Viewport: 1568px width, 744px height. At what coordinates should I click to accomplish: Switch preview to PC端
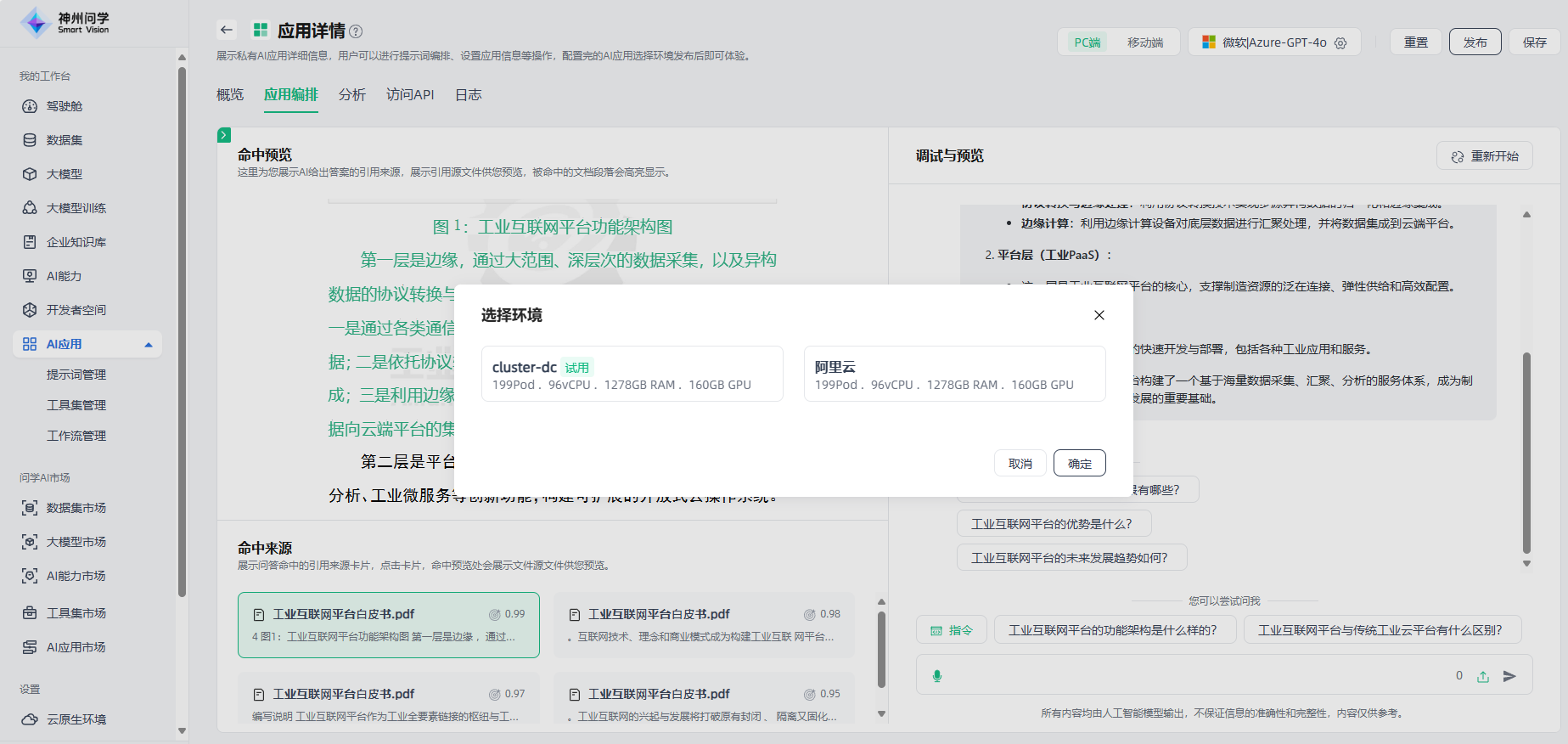(x=1087, y=42)
